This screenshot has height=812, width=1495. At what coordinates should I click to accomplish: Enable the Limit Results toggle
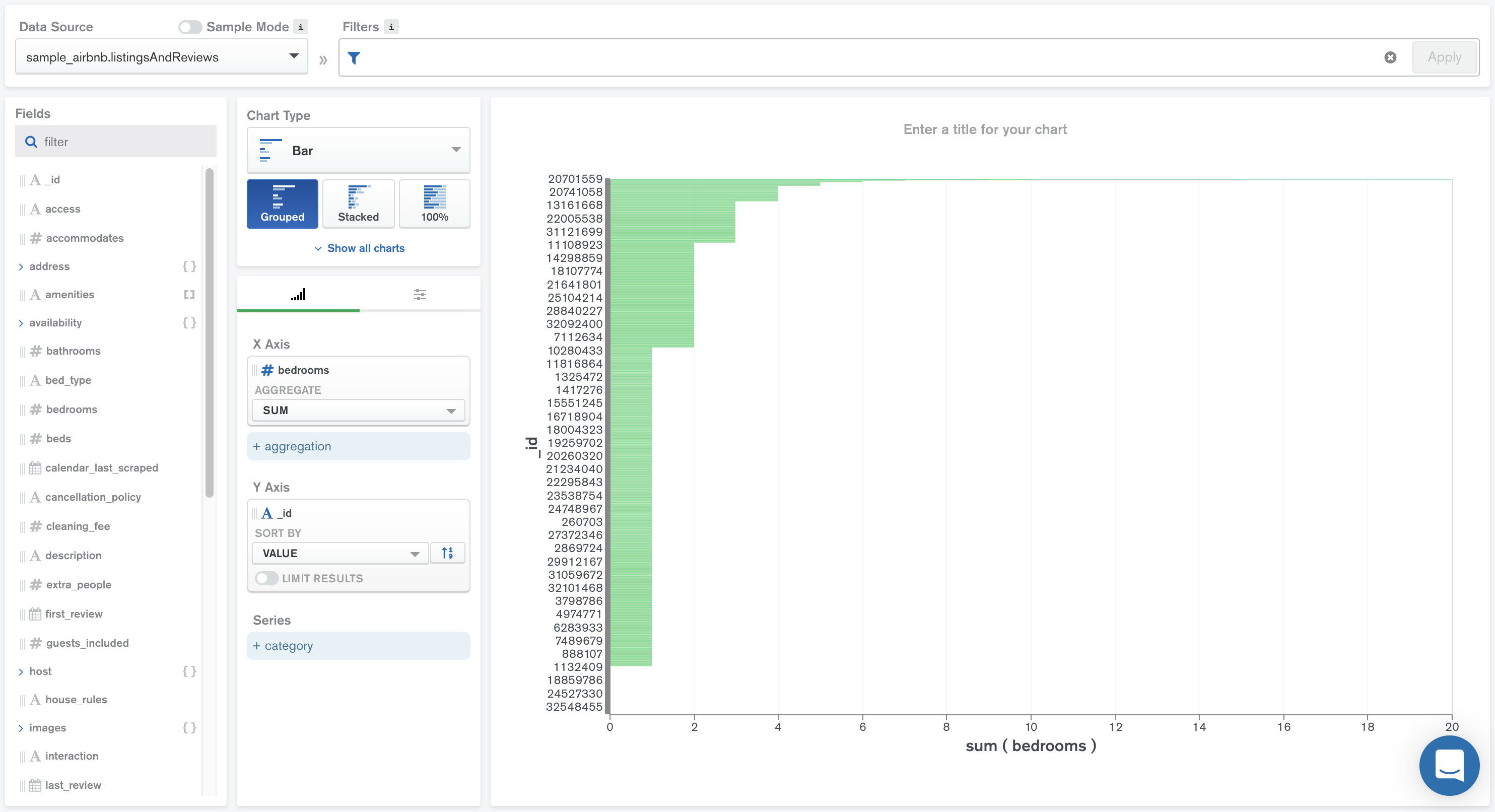(x=266, y=579)
